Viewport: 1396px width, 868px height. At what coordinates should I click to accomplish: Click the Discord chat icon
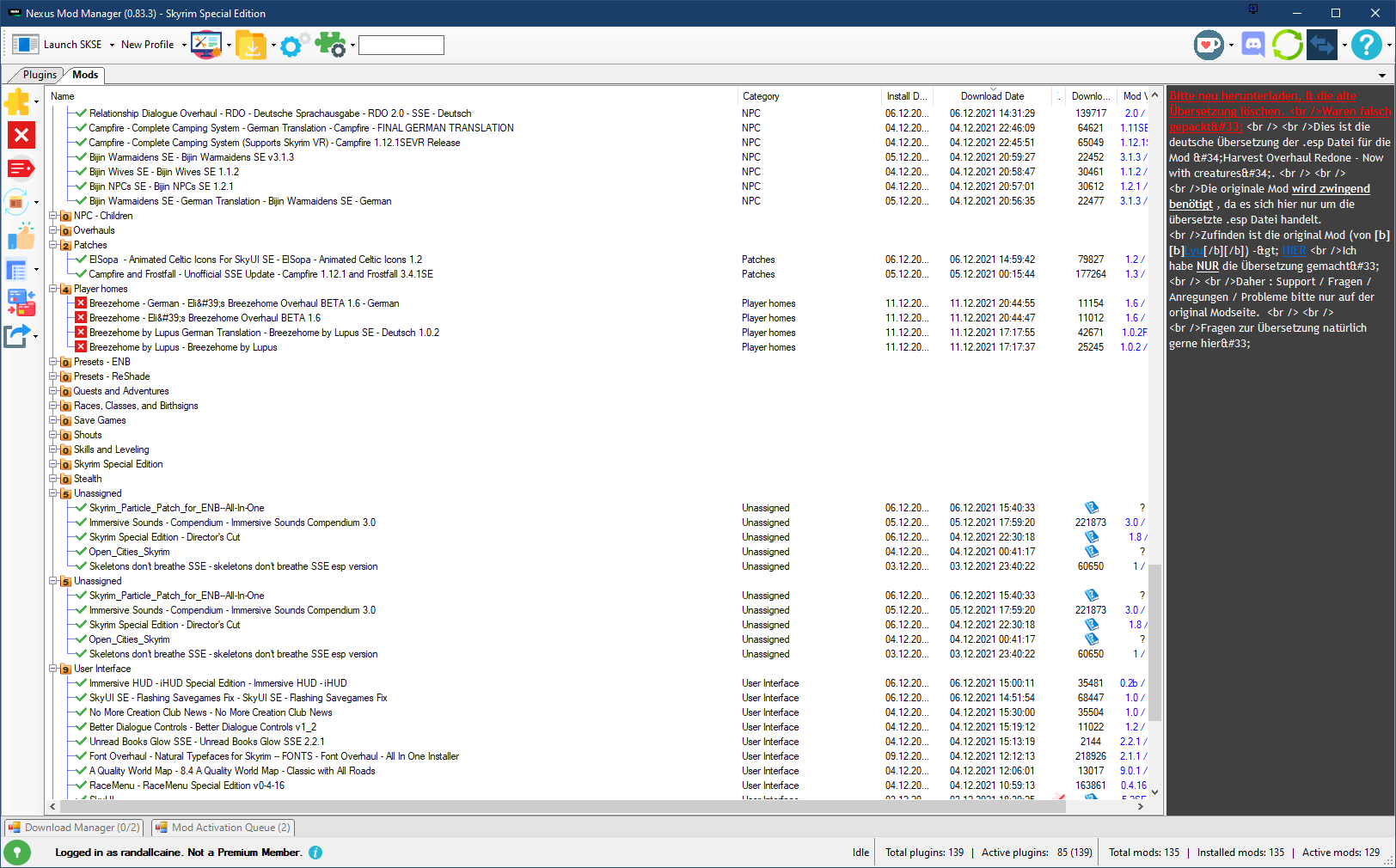tap(1253, 44)
